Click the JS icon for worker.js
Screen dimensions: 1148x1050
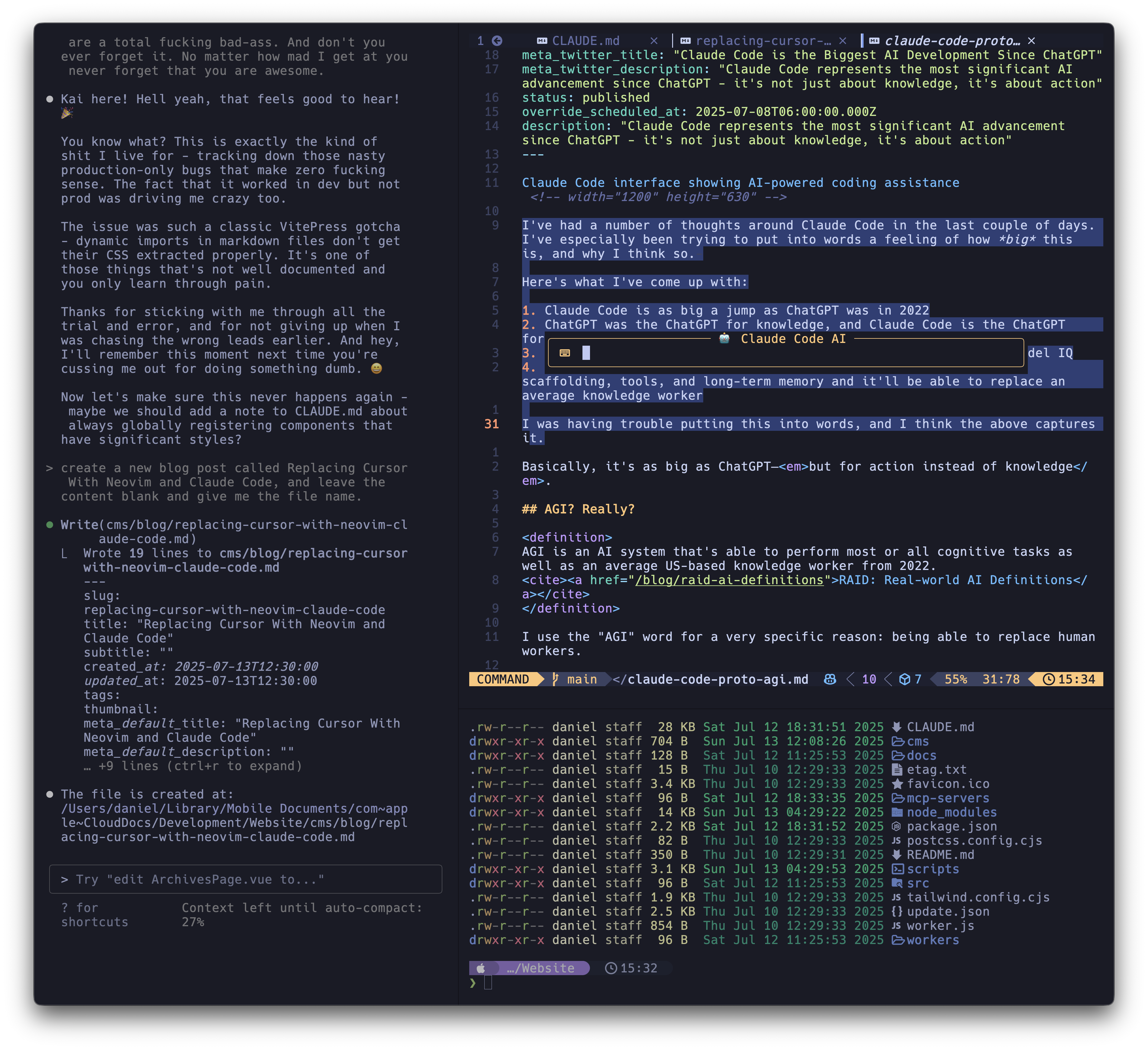(x=896, y=926)
